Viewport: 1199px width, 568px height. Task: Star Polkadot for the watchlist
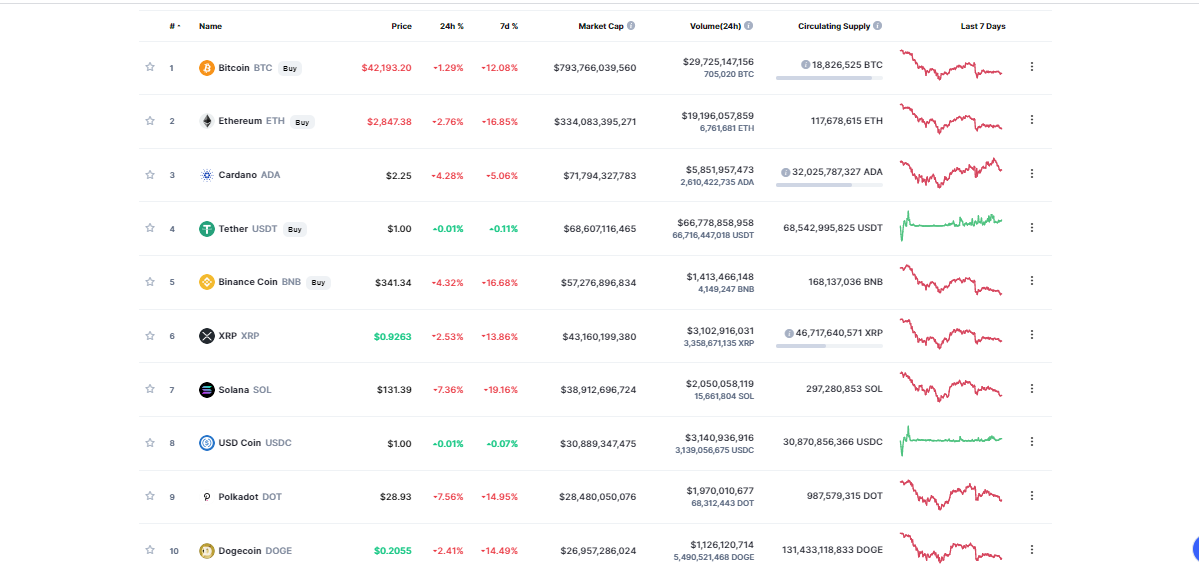coord(150,496)
